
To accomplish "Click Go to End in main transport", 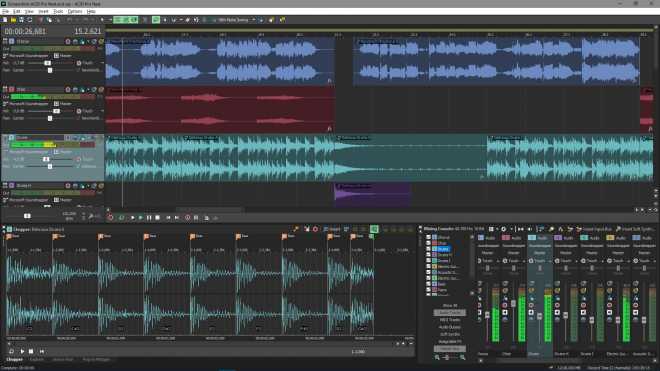I will (177, 218).
